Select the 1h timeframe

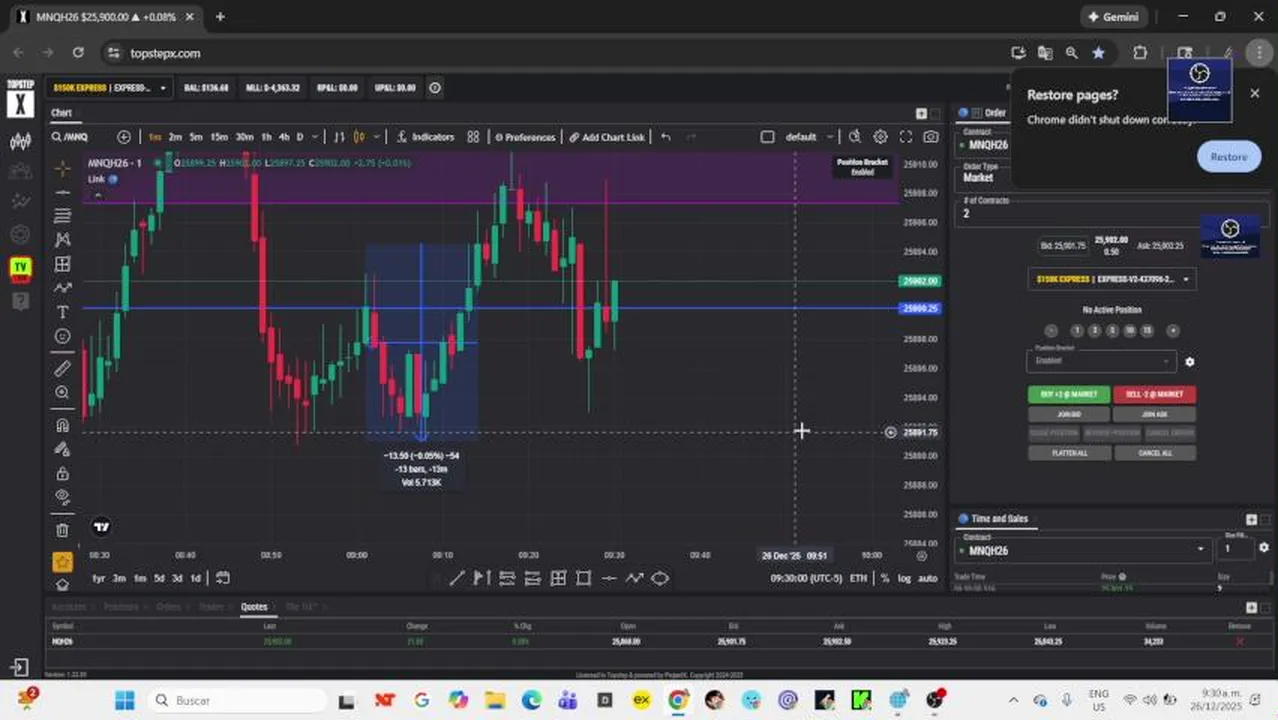[266, 137]
